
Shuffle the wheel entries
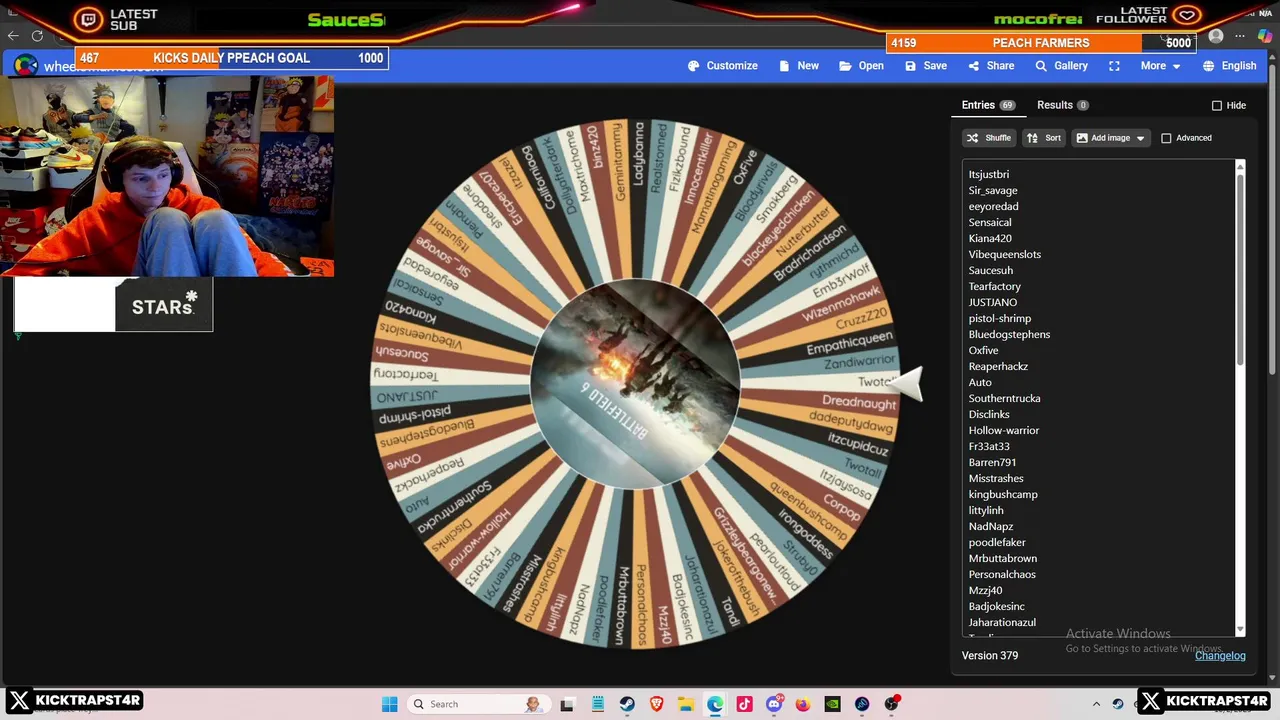pos(988,138)
